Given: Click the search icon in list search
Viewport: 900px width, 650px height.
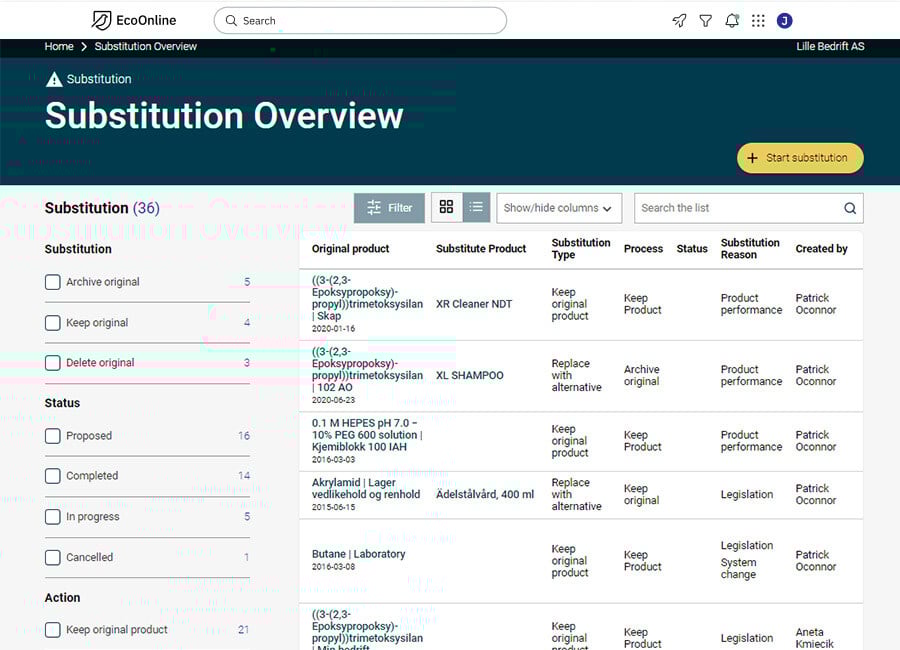Looking at the screenshot, I should pyautogui.click(x=850, y=208).
